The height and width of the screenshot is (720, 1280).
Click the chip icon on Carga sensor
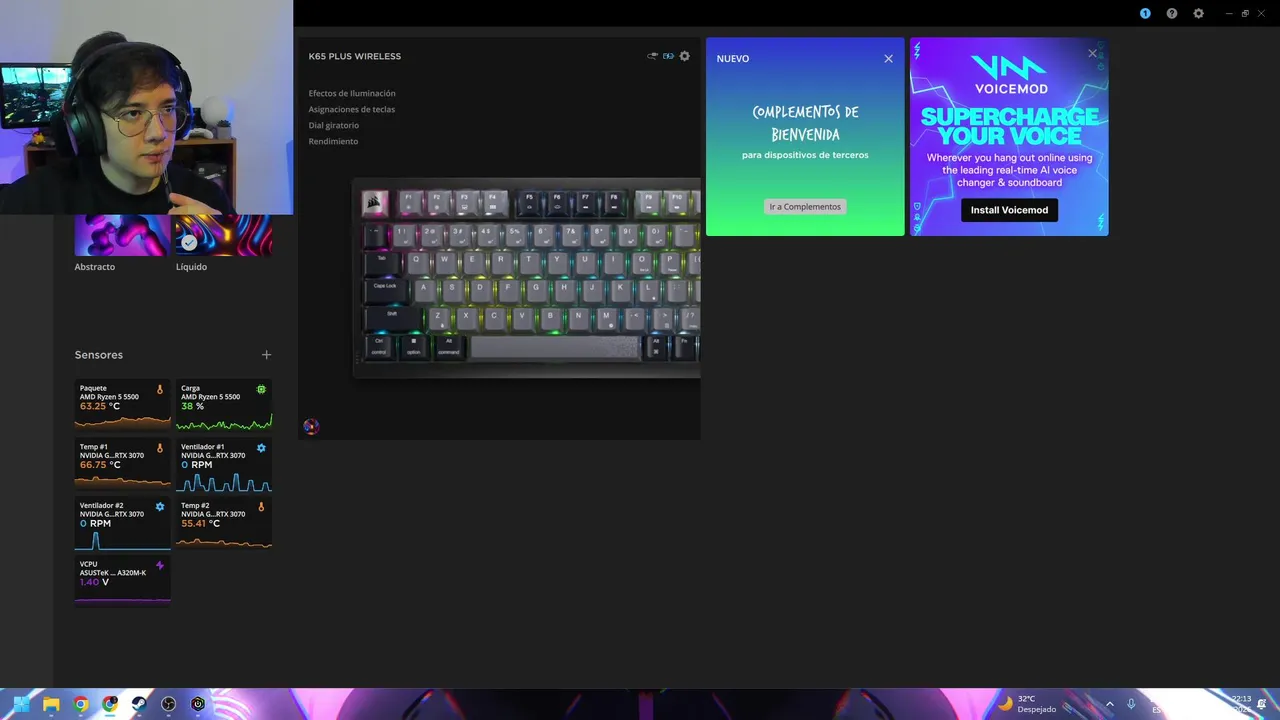pos(261,389)
